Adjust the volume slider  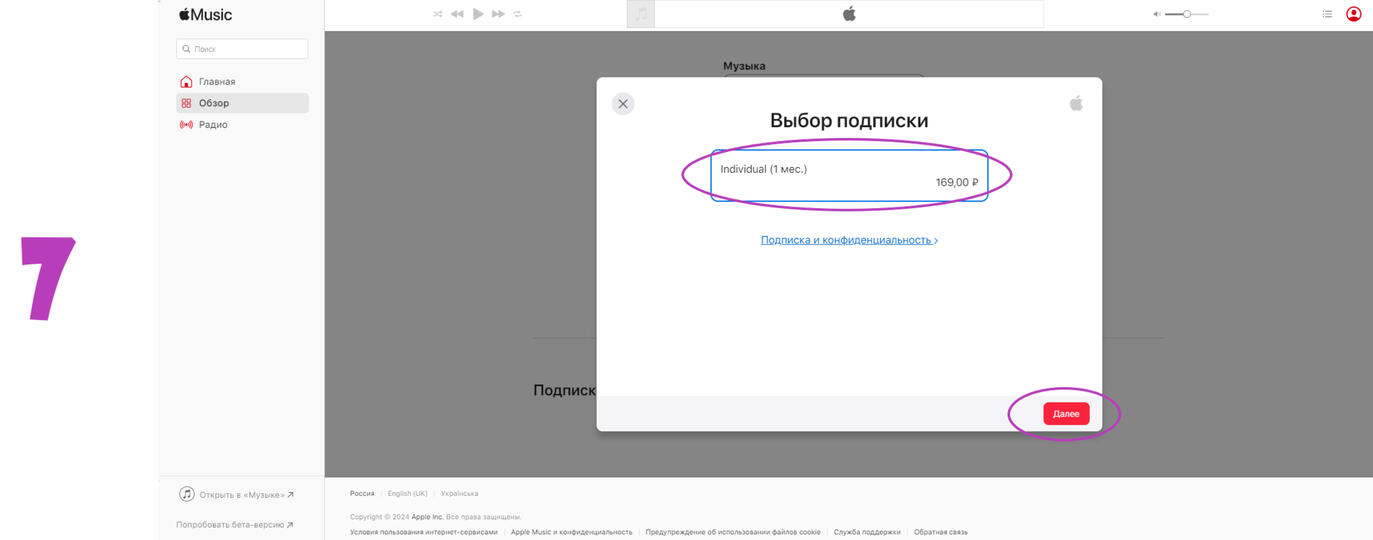pyautogui.click(x=1187, y=14)
